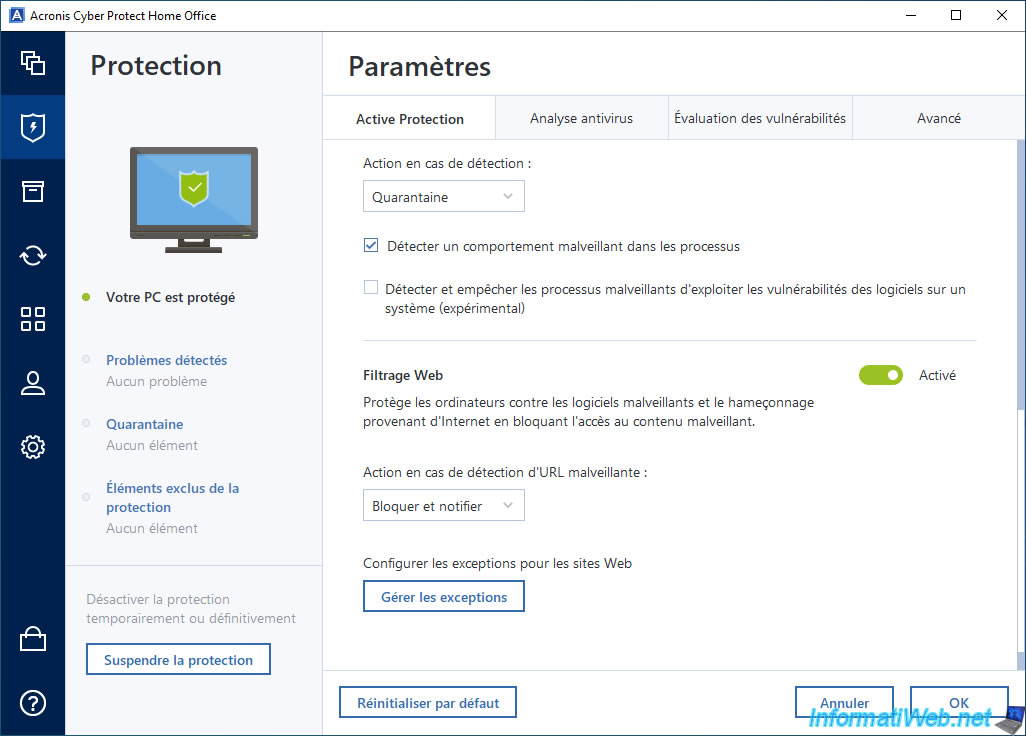Open the Backup section in sidebar
The width and height of the screenshot is (1026, 736).
[x=33, y=63]
